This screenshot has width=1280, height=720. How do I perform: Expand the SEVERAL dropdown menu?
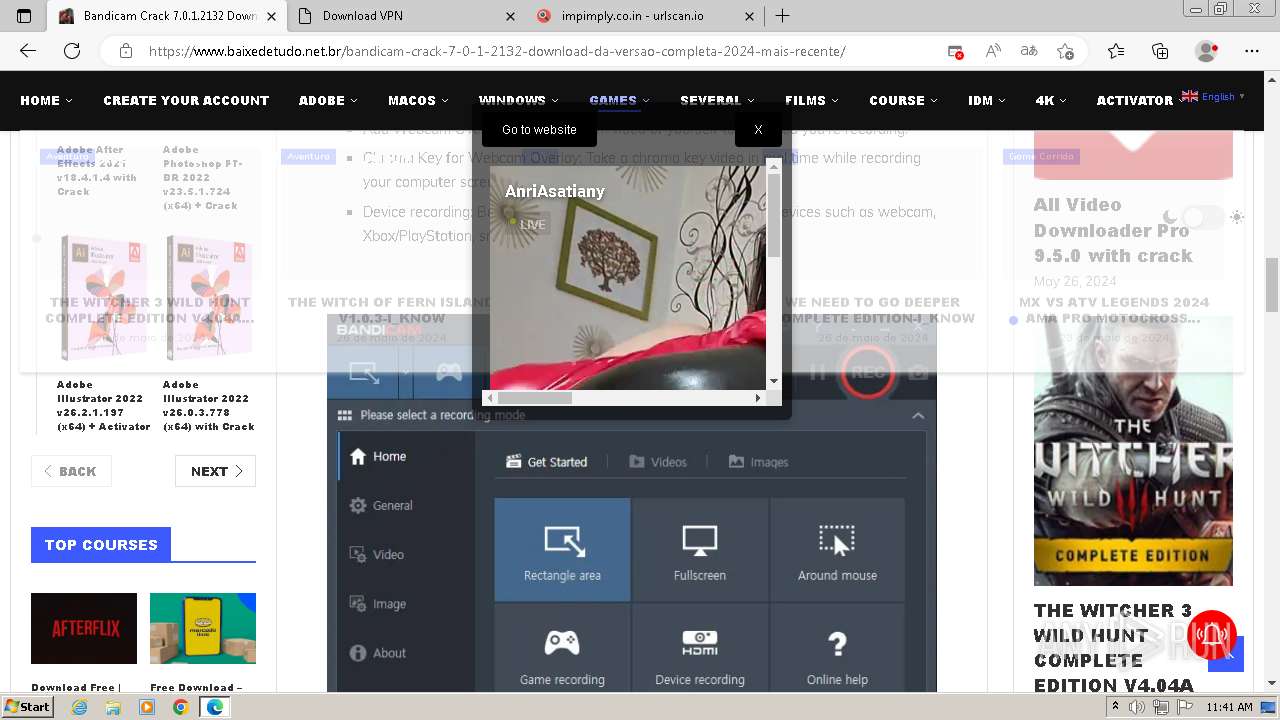(x=717, y=100)
